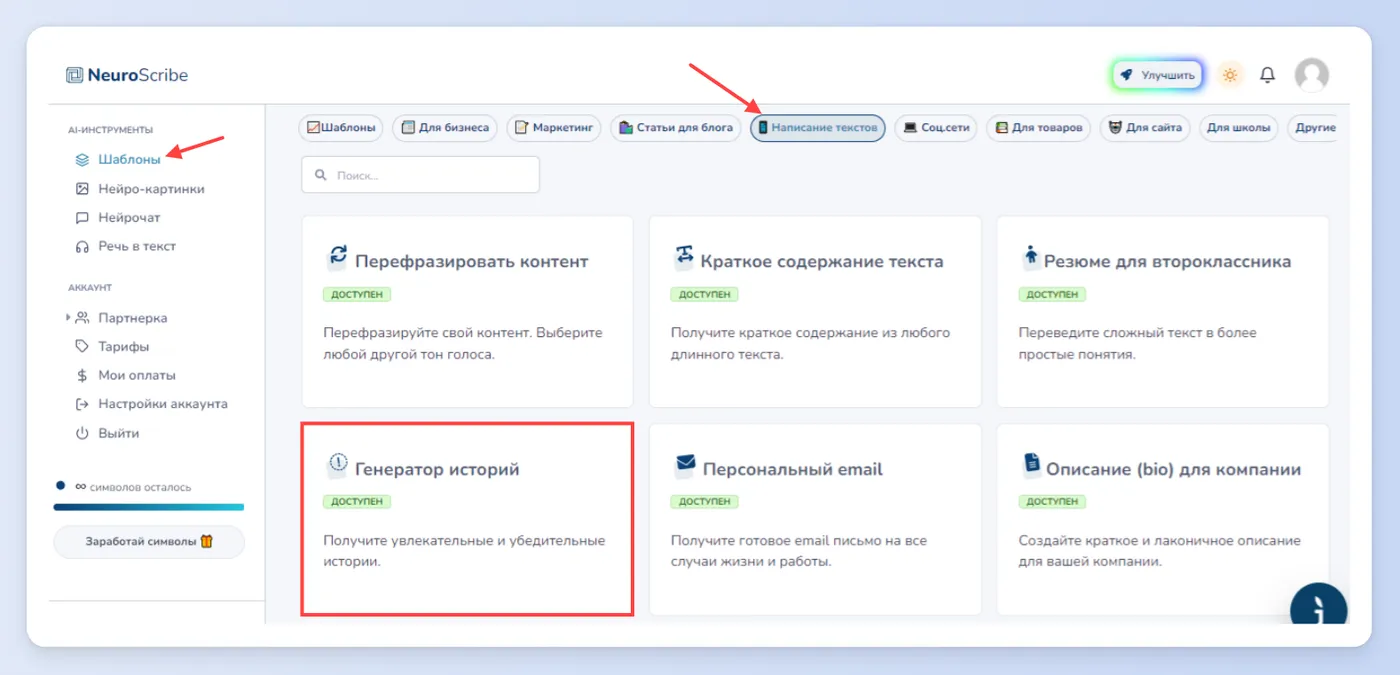Screen dimensions: 1400x675
Task: Click the symbols remaining progress bar
Action: pyautogui.click(x=149, y=507)
